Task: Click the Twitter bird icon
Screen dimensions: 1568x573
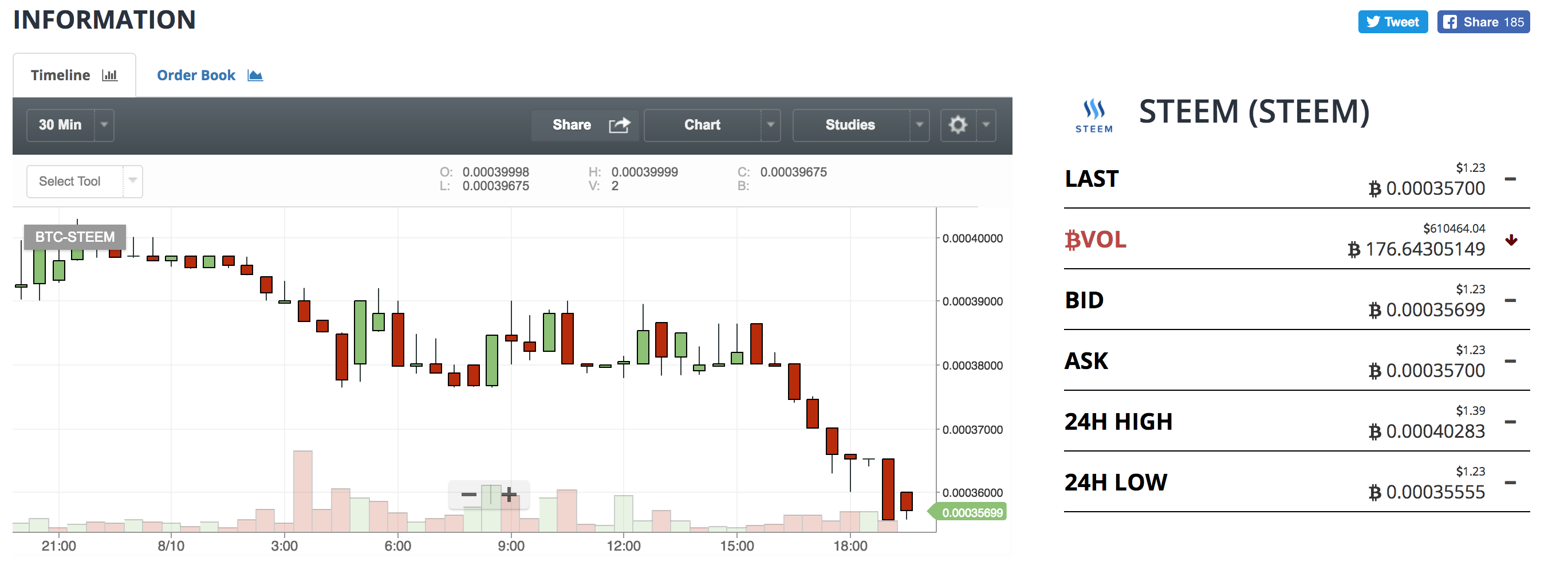Action: (1373, 22)
